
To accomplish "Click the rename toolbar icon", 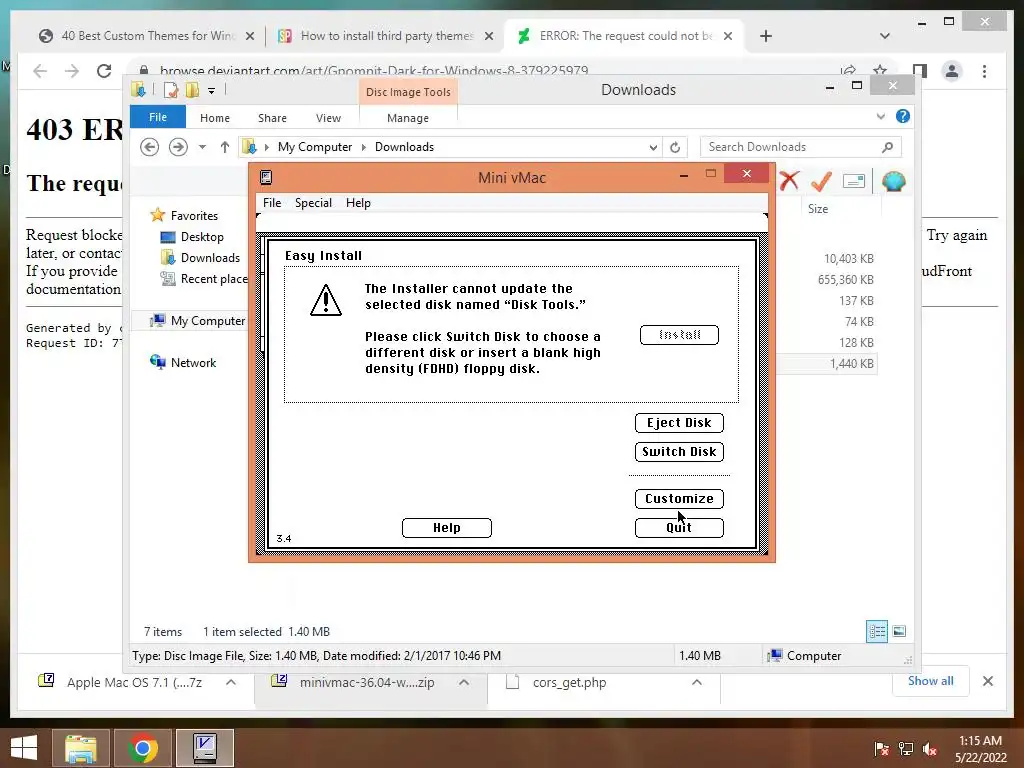I will (x=854, y=181).
